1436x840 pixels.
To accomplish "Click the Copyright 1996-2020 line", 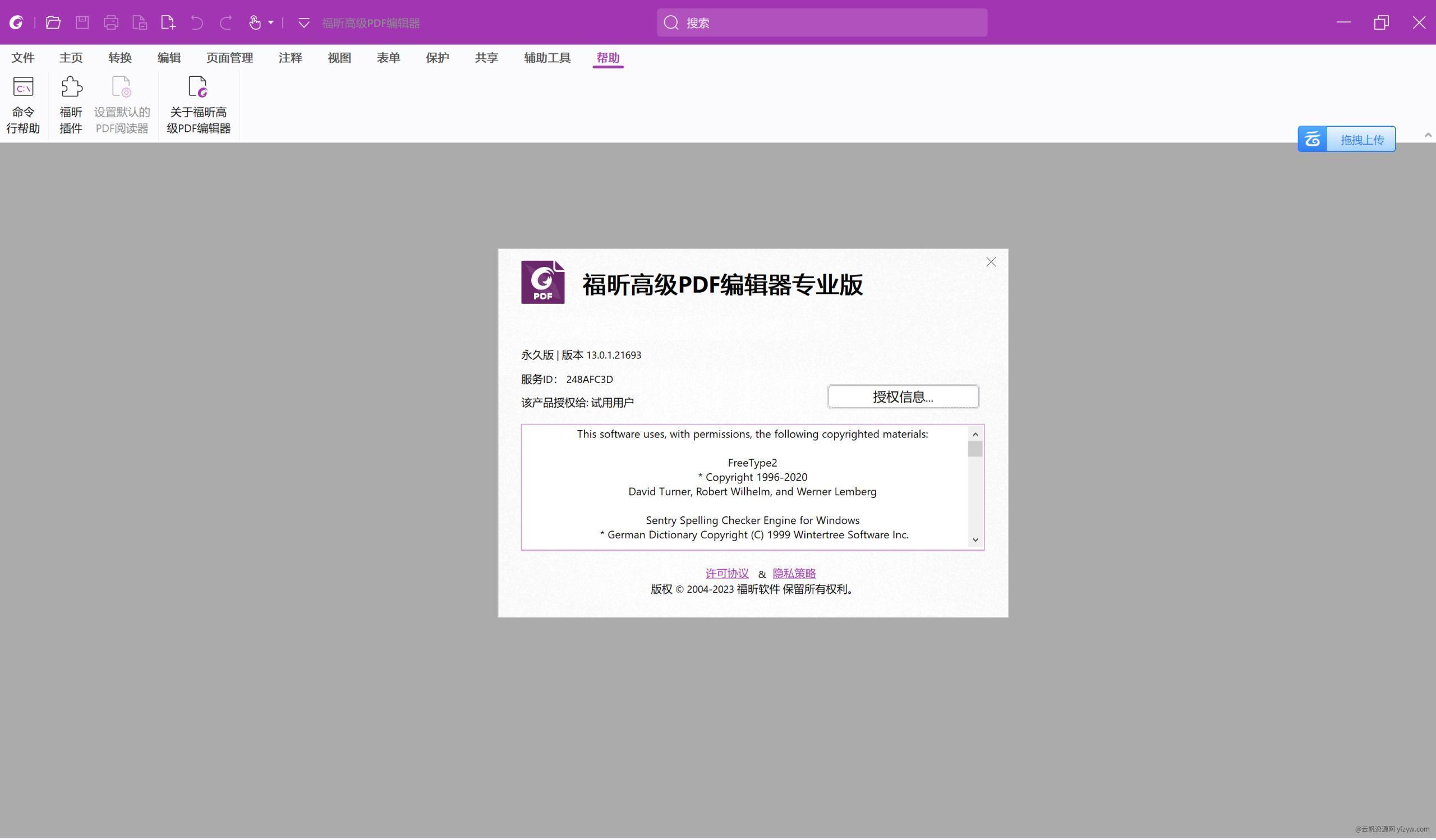I will 752,477.
